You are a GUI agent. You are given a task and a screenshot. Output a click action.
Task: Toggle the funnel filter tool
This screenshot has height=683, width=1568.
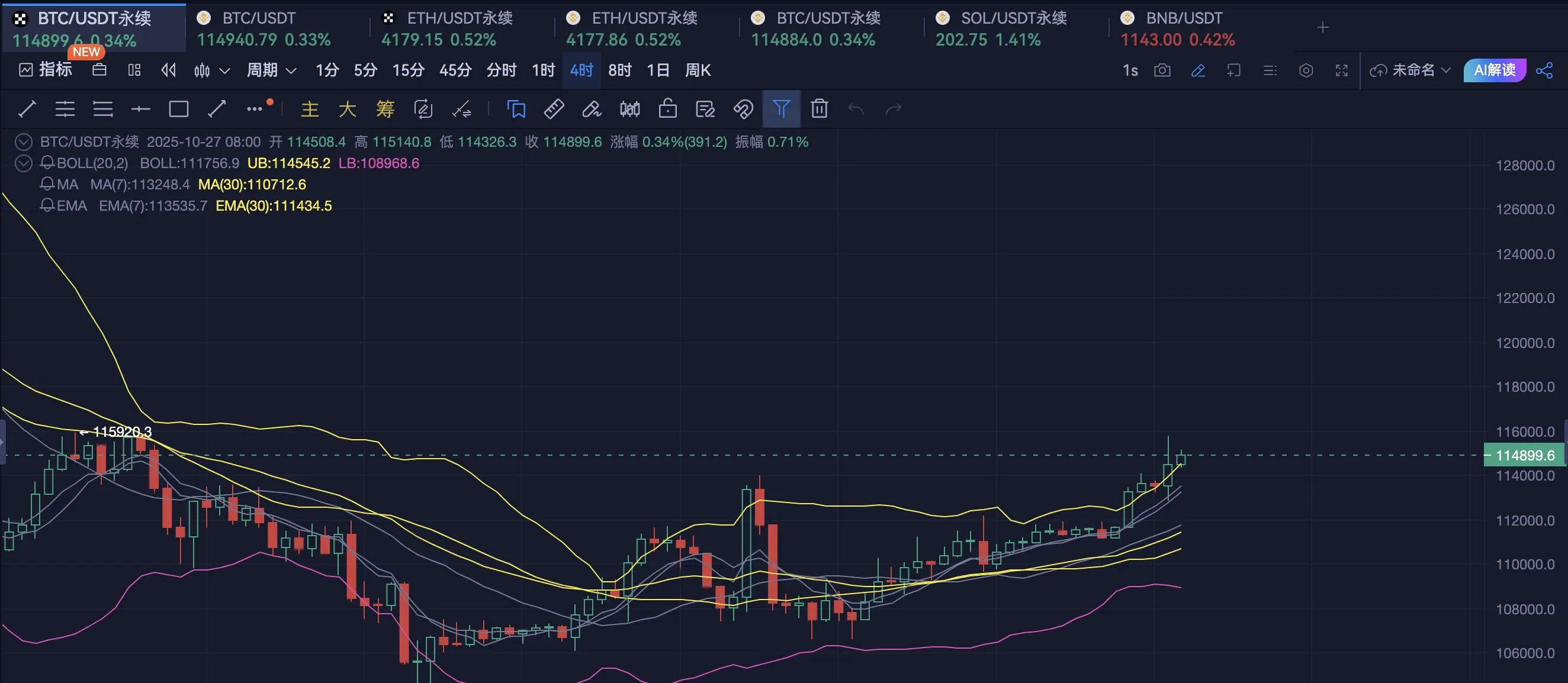(781, 109)
